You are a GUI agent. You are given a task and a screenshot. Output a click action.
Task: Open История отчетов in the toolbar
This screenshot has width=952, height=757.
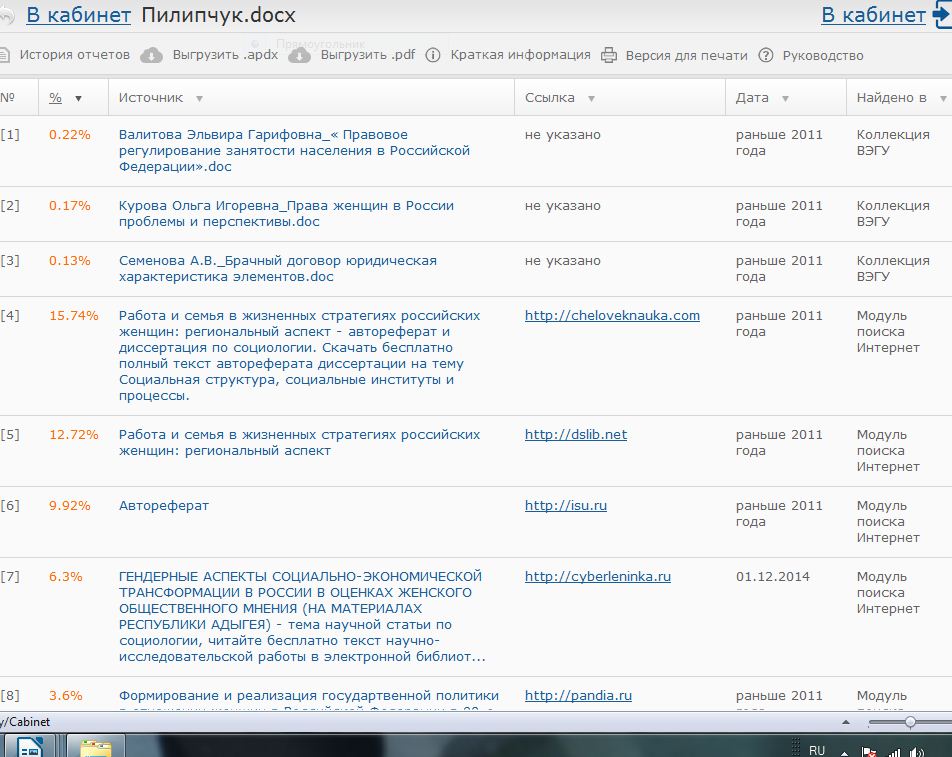[74, 55]
